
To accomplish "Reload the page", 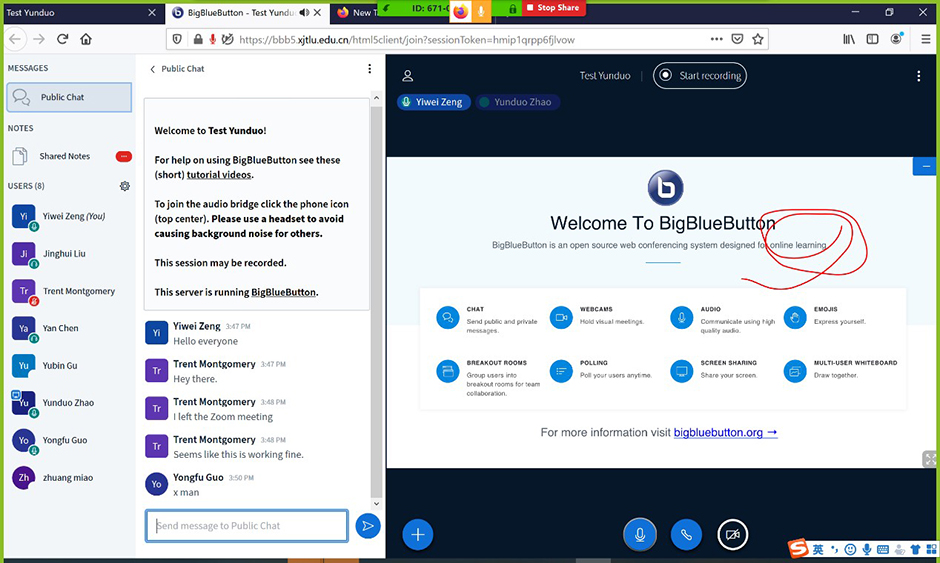I will tap(62, 39).
